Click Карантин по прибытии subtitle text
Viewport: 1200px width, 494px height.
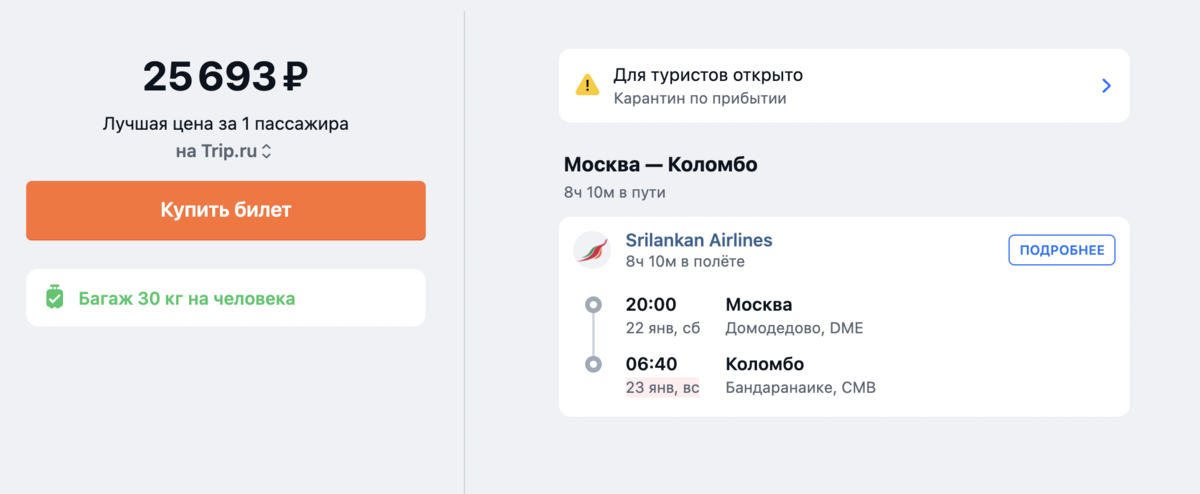(700, 98)
